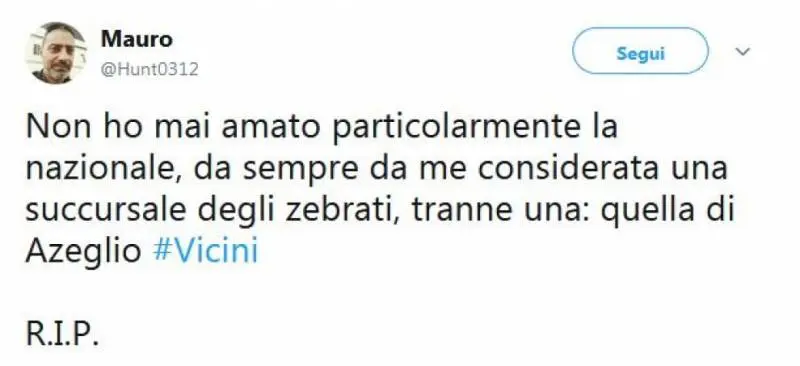Expand the tweet options chevron
The width and height of the screenshot is (800, 366).
click(743, 52)
